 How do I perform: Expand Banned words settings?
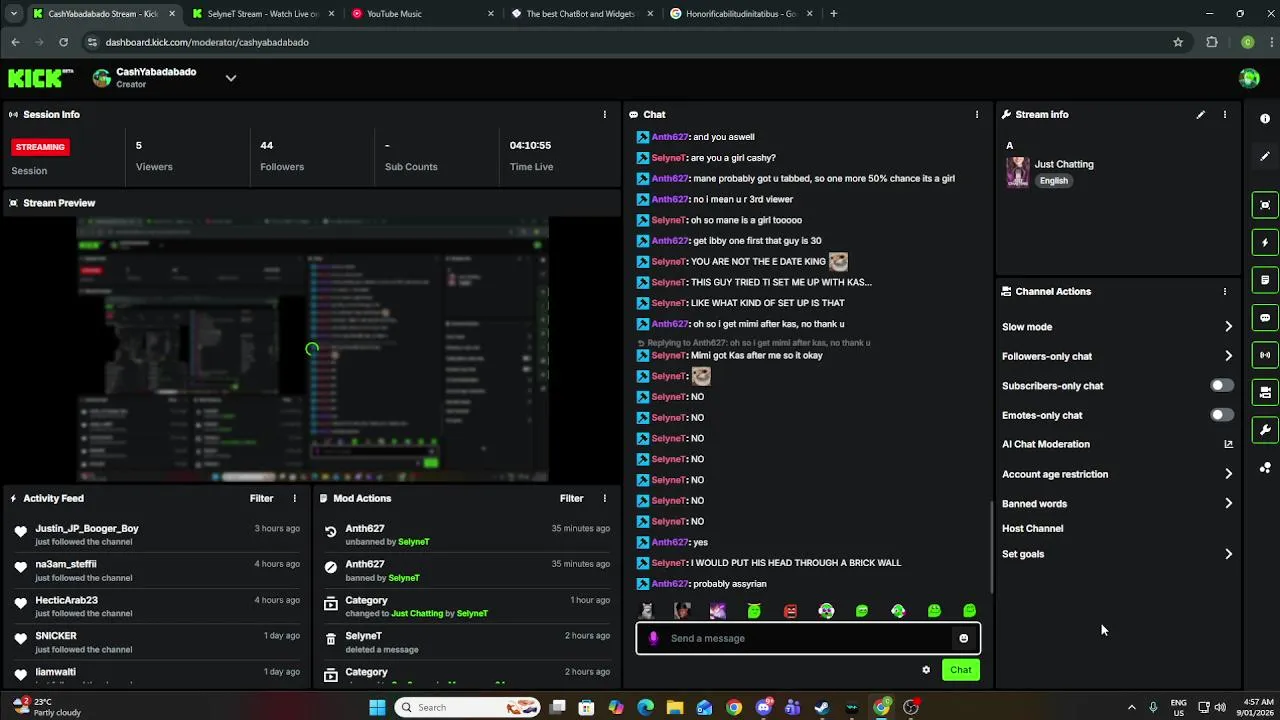pyautogui.click(x=1228, y=503)
